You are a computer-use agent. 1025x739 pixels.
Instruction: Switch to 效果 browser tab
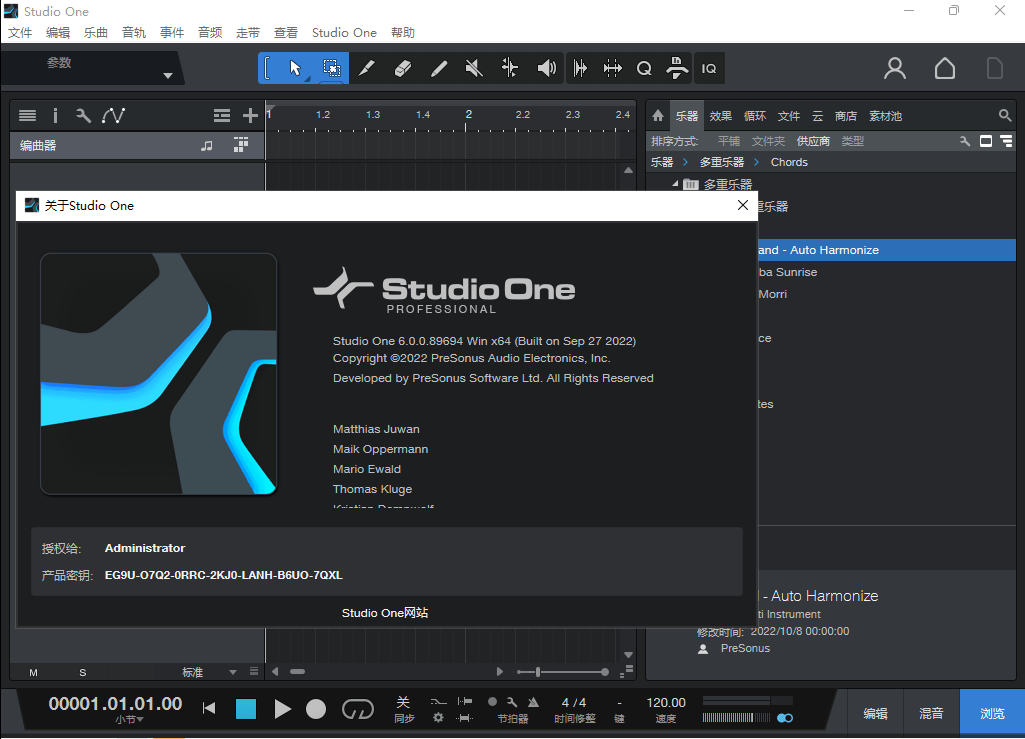720,116
